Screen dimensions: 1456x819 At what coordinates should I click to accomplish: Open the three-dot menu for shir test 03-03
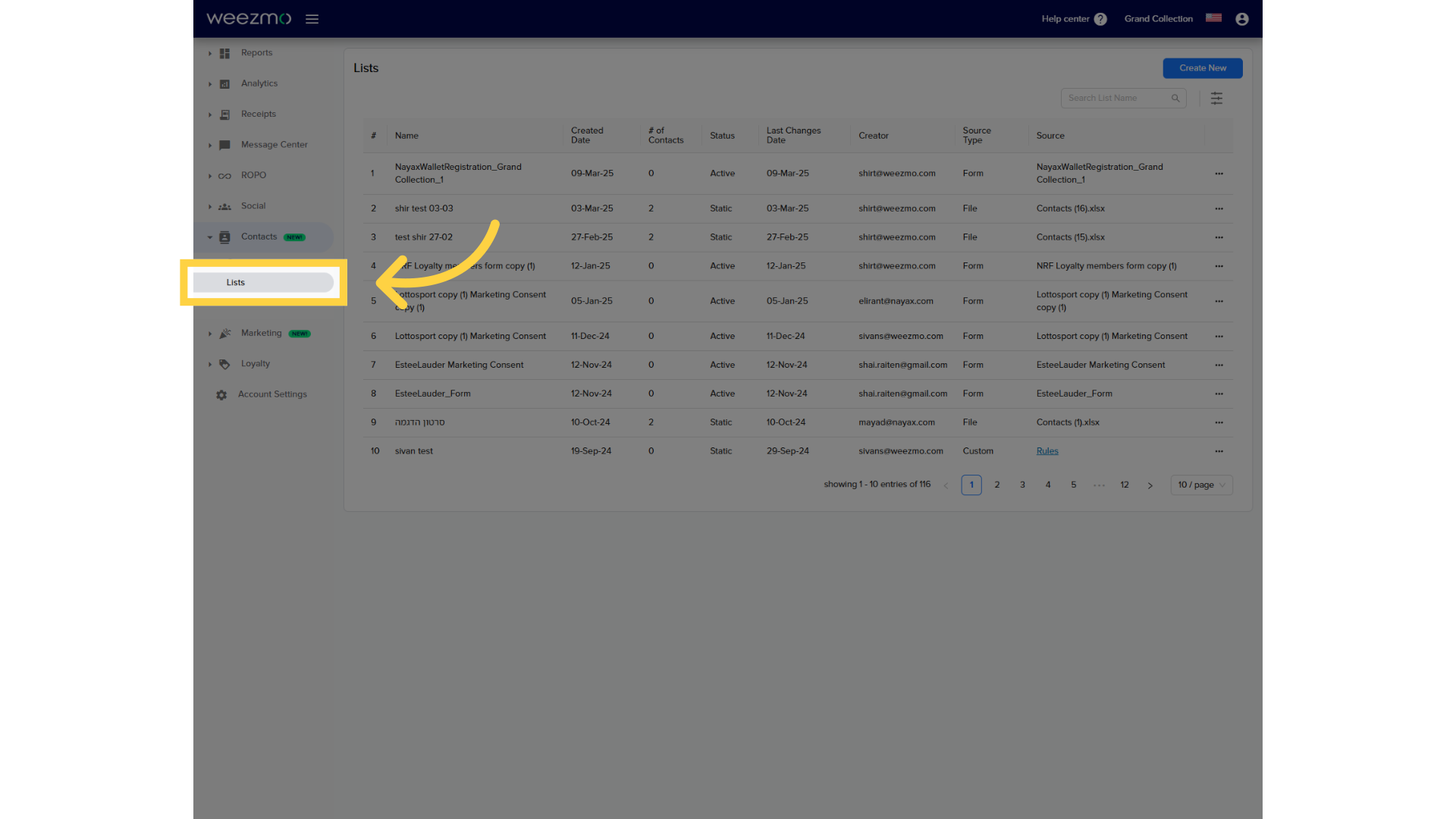tap(1219, 209)
